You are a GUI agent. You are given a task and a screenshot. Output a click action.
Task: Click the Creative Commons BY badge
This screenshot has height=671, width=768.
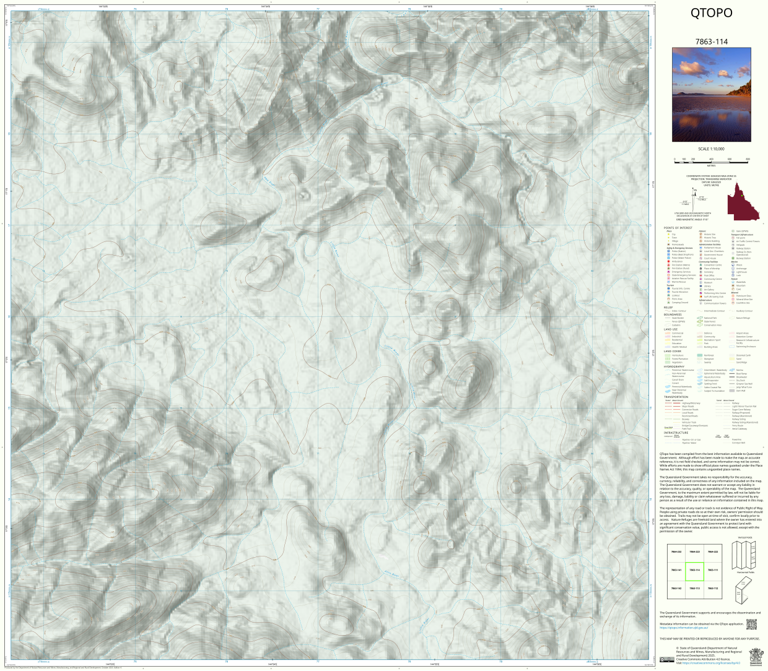(667, 660)
